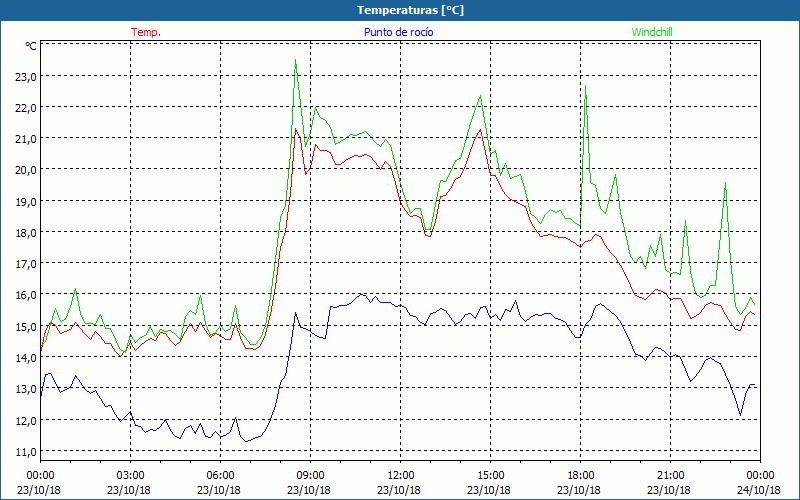Click the 21:00 time axis label
Image resolution: width=800 pixels, height=500 pixels.
(x=670, y=475)
